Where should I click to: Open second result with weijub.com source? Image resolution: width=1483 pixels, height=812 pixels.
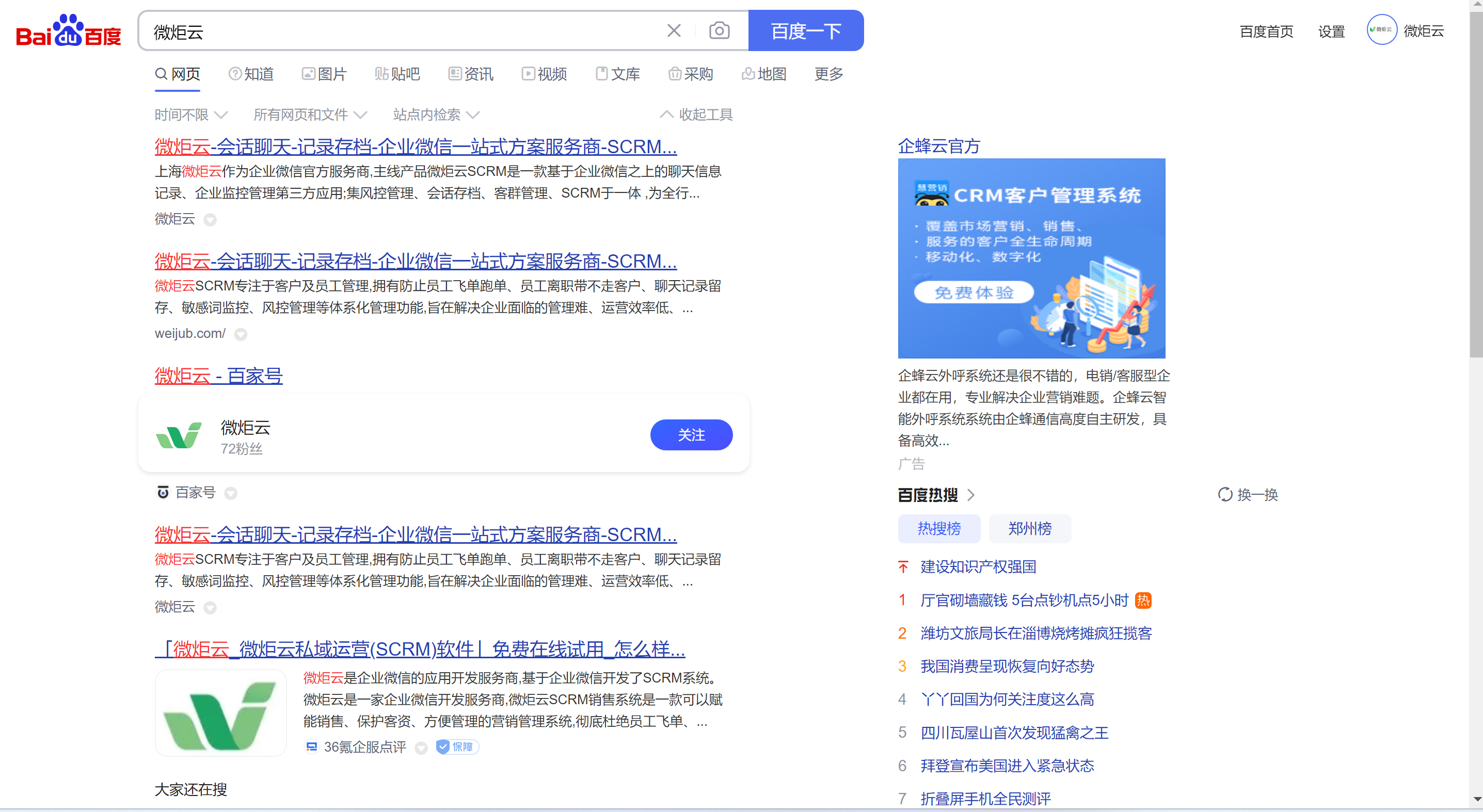tap(415, 261)
